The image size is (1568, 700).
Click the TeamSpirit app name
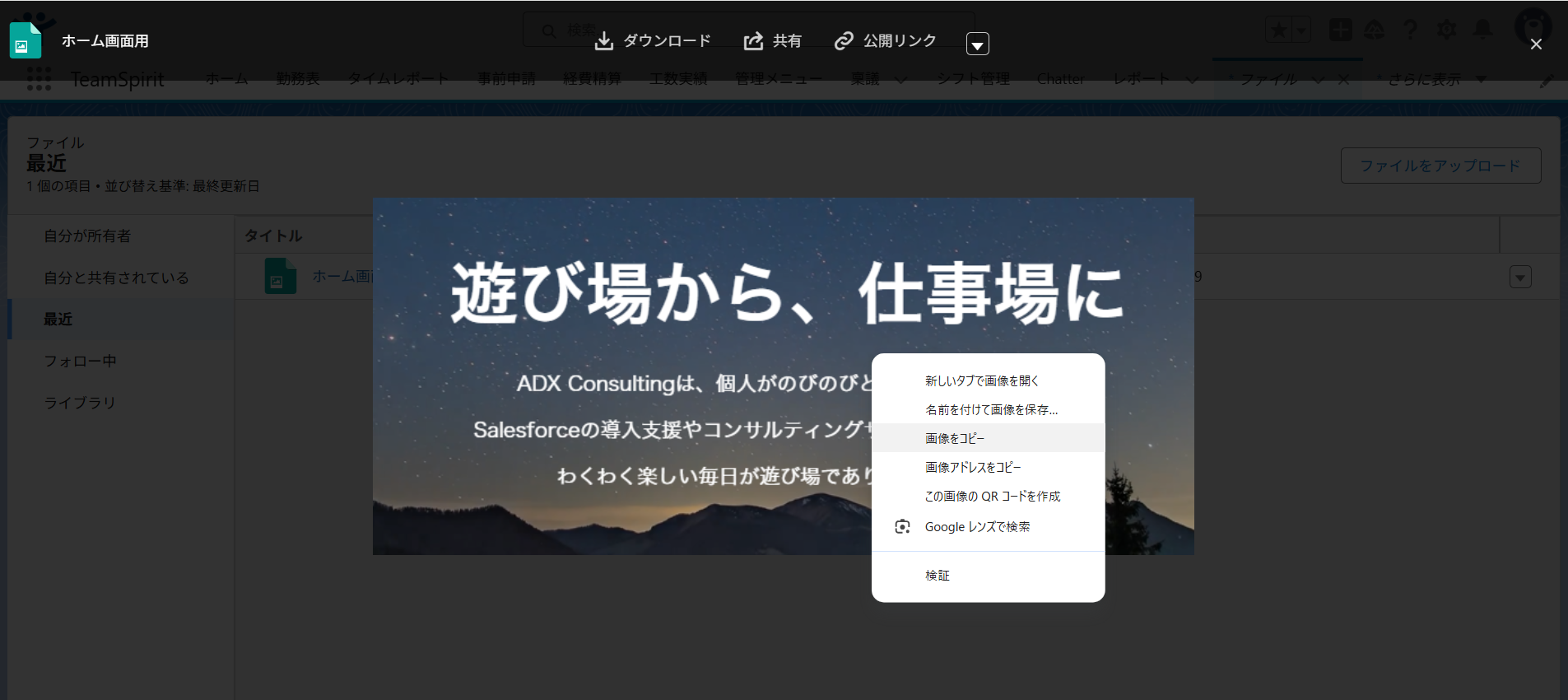[x=117, y=79]
